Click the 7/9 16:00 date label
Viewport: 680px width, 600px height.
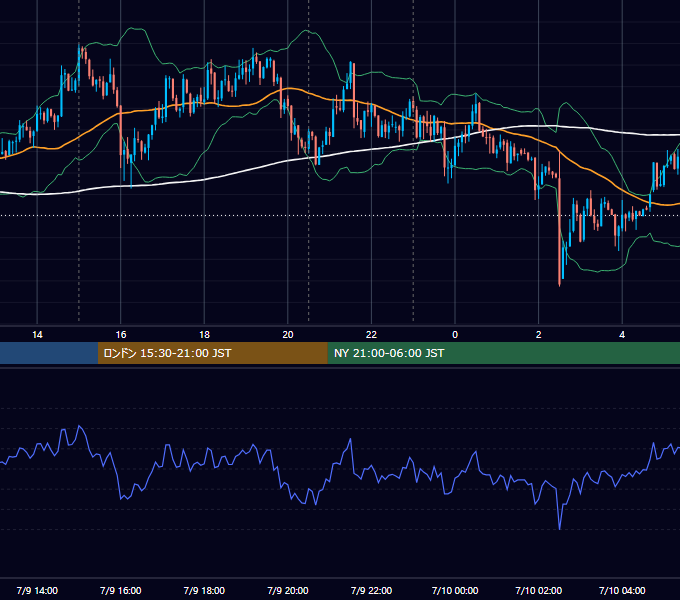point(121,590)
